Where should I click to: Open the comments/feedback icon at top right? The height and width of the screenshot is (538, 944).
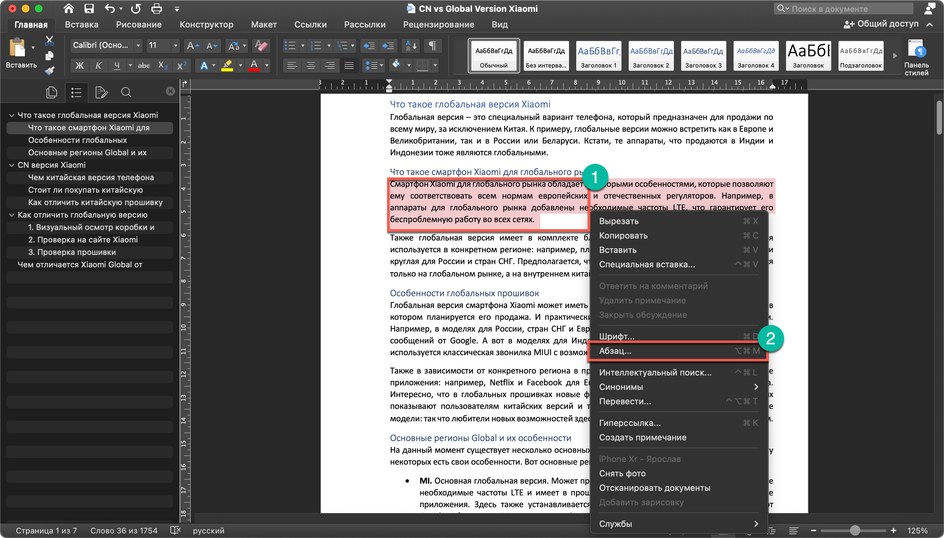click(930, 8)
